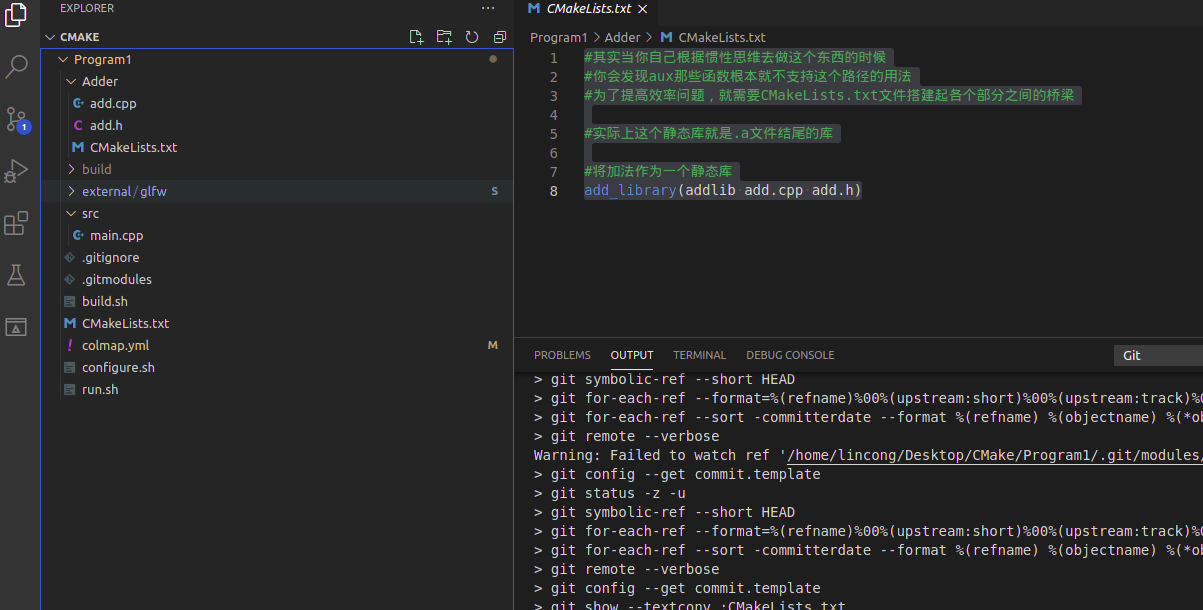
Task: Click CMake icon in breadcrumb CMakeLists.txt
Action: click(x=666, y=37)
